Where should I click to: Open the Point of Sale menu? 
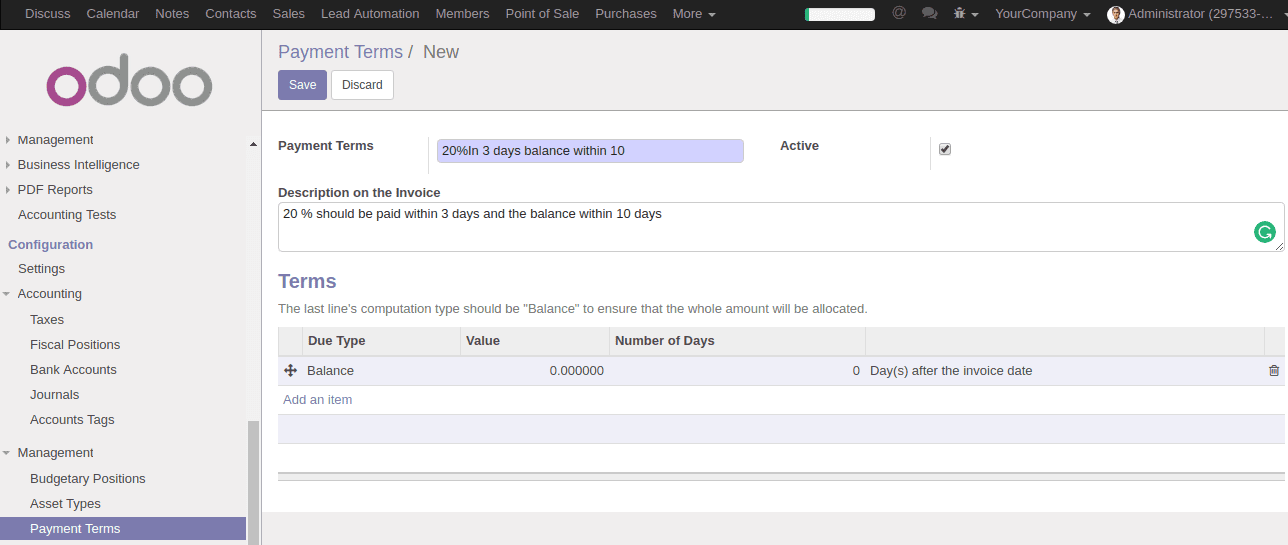[x=541, y=14]
